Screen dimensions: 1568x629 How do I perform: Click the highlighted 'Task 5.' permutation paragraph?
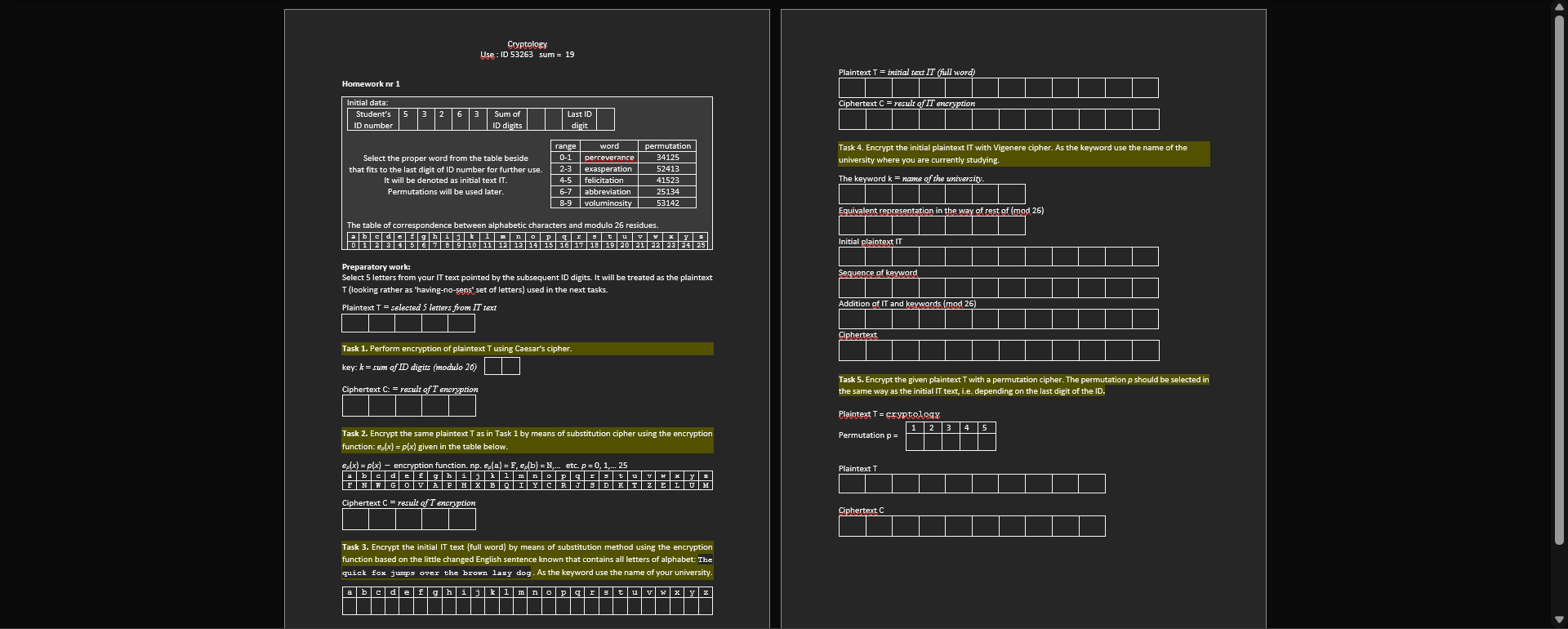(x=1024, y=386)
